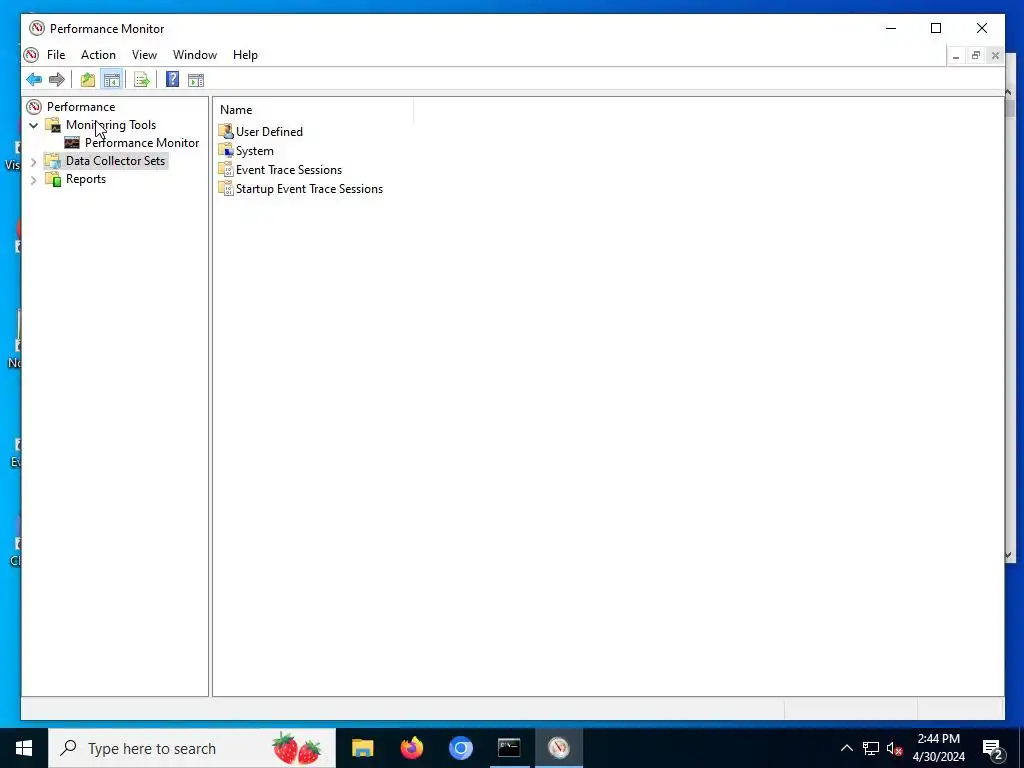
Task: Select Event Trace Sessions label
Action: (x=289, y=170)
